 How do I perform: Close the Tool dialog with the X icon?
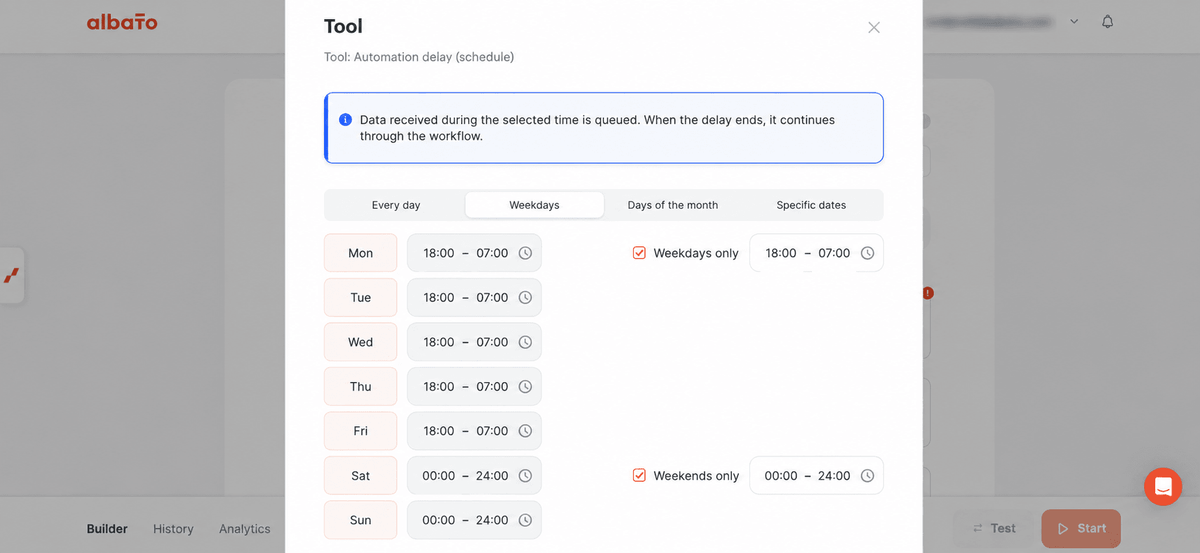874,28
